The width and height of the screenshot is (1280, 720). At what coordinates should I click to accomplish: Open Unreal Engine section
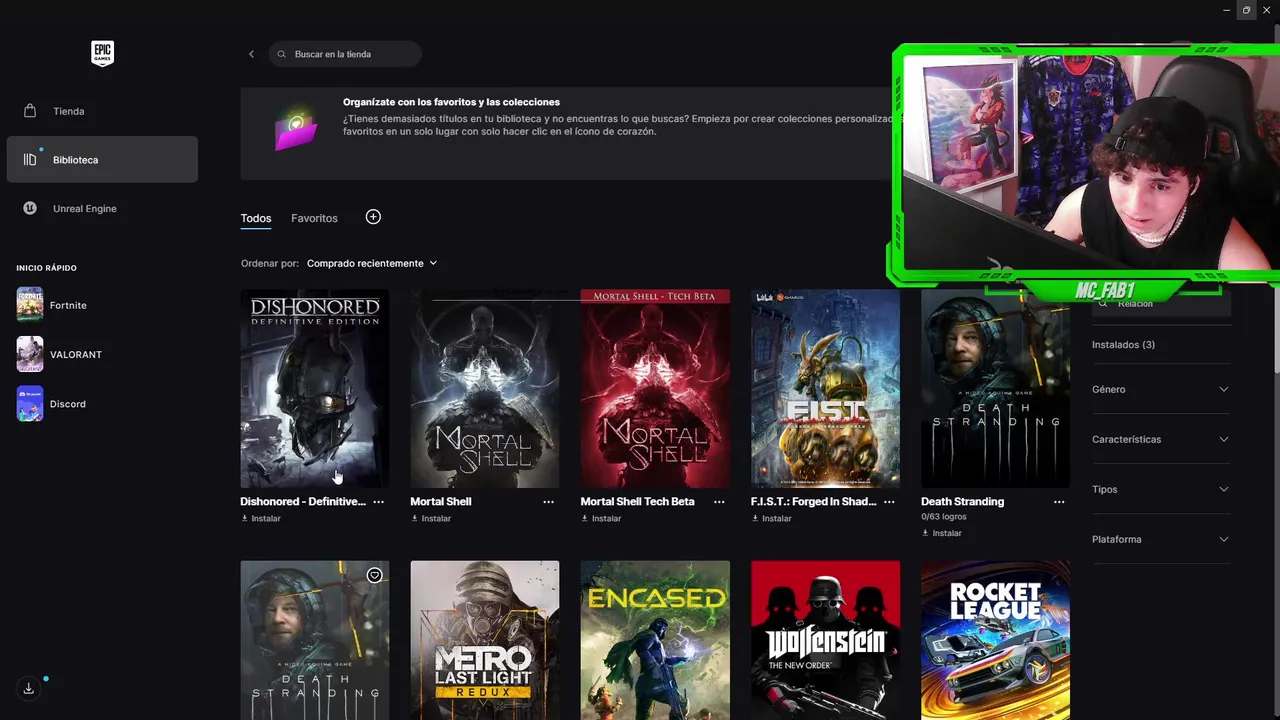(102, 208)
